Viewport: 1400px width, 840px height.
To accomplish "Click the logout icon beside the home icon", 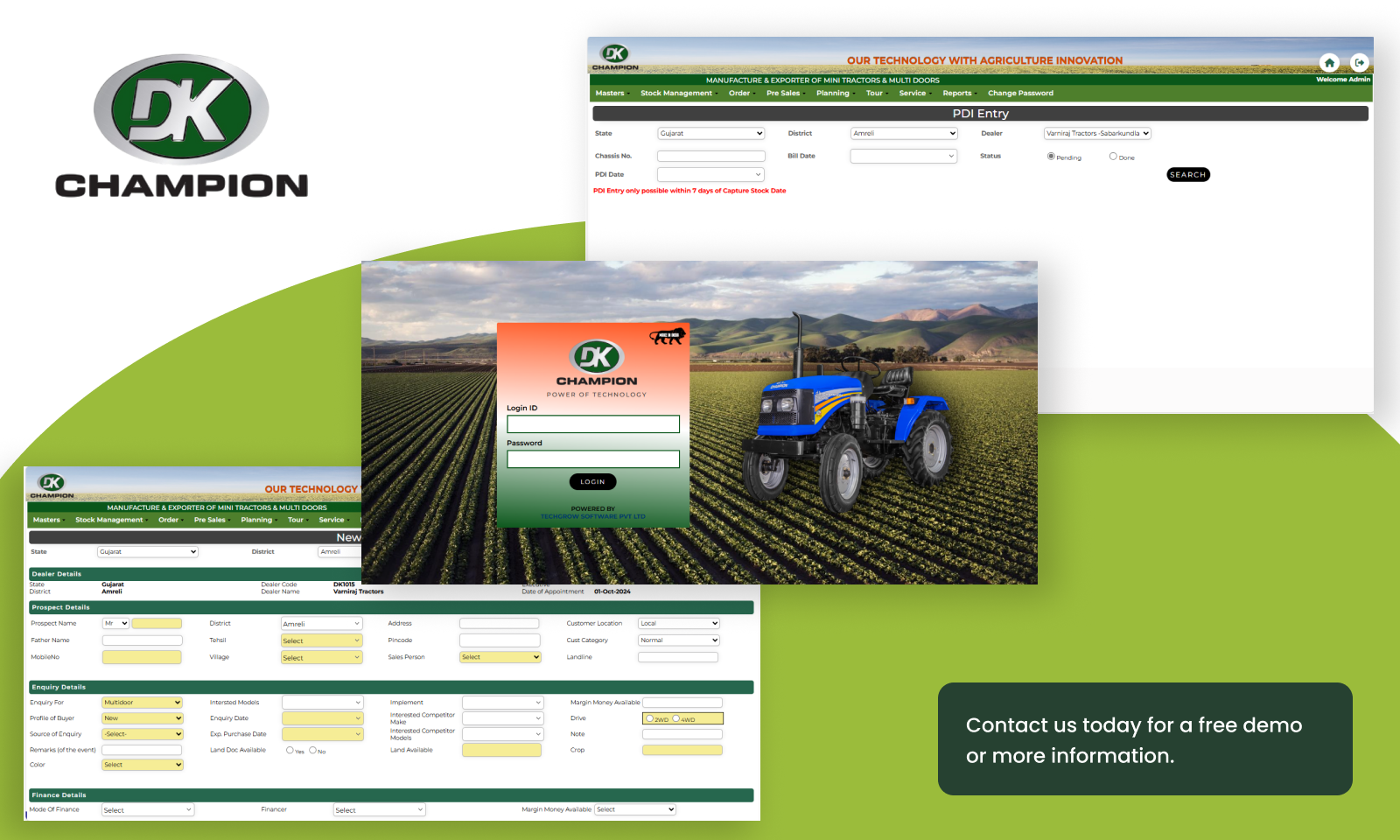I will [1360, 63].
